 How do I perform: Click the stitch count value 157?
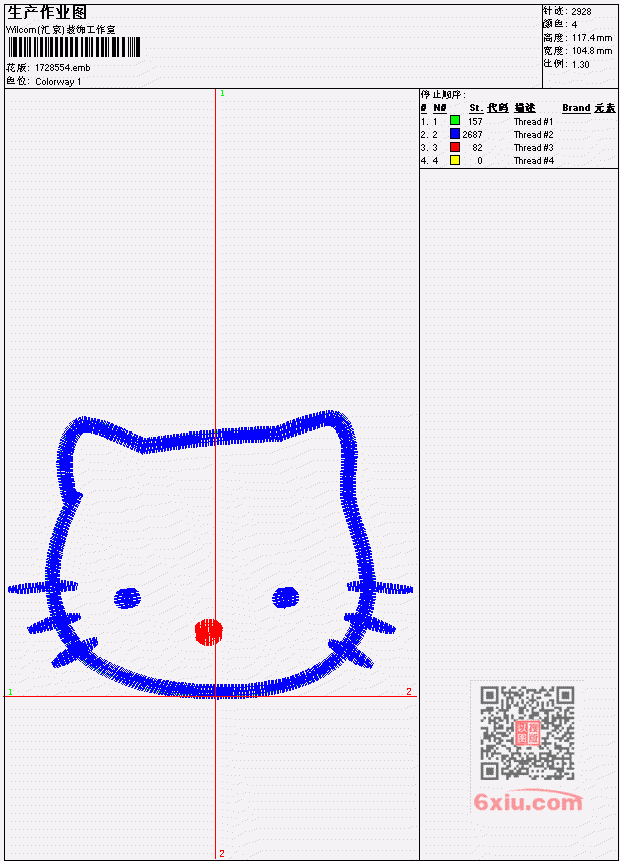click(475, 121)
